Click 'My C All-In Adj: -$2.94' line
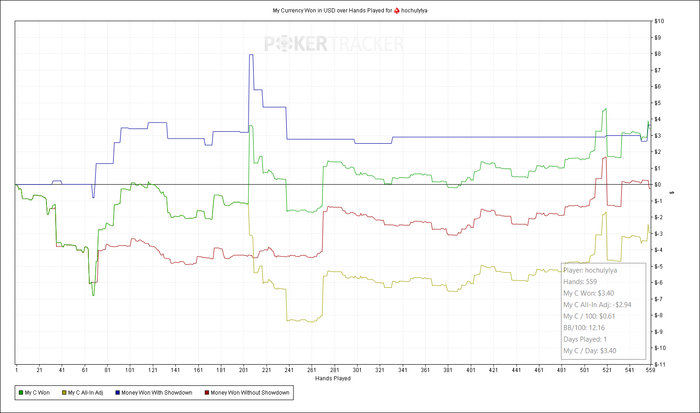 click(x=597, y=305)
